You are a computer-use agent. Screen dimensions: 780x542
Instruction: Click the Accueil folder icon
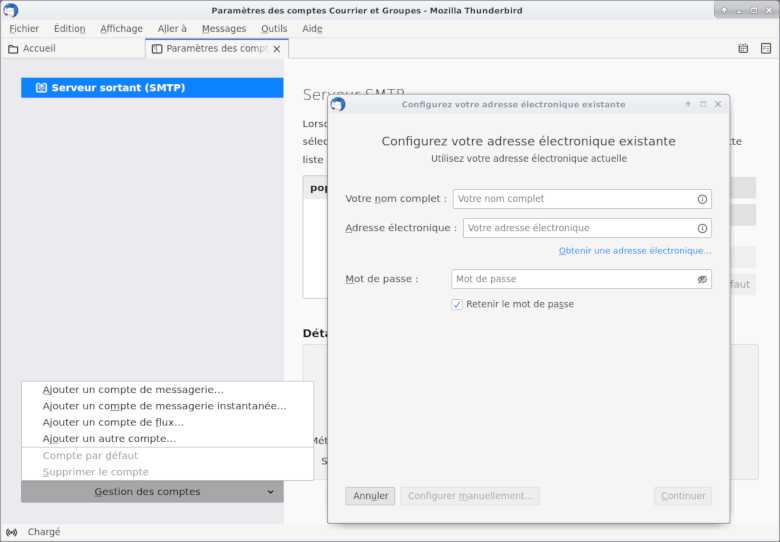coord(13,49)
